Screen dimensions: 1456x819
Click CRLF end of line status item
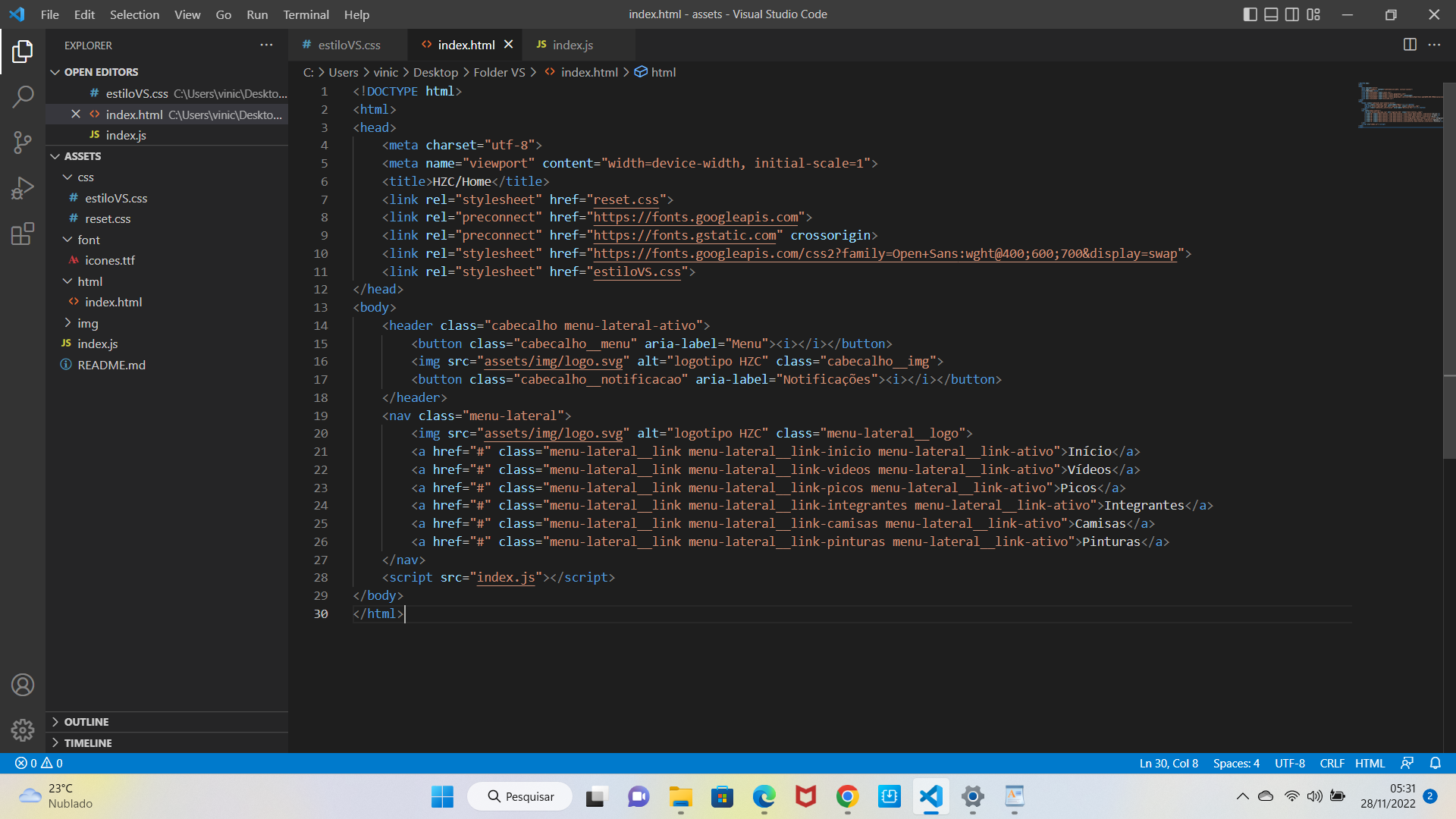coord(1332,763)
